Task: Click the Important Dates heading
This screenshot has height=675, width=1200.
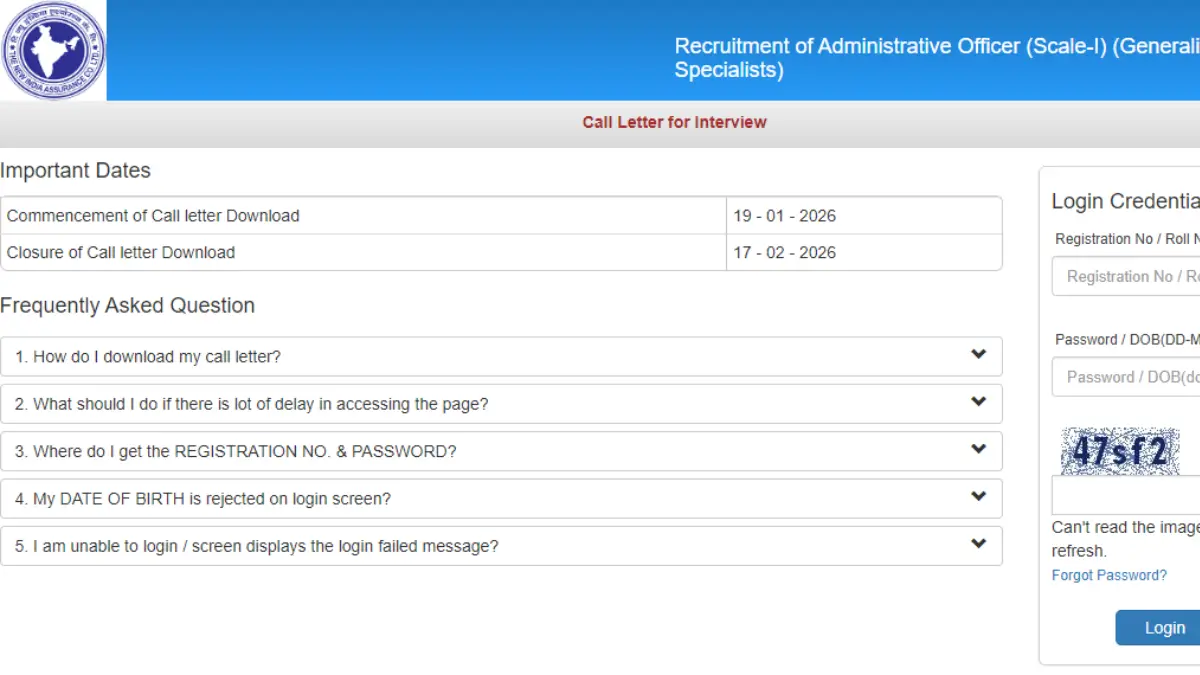Action: [x=77, y=170]
